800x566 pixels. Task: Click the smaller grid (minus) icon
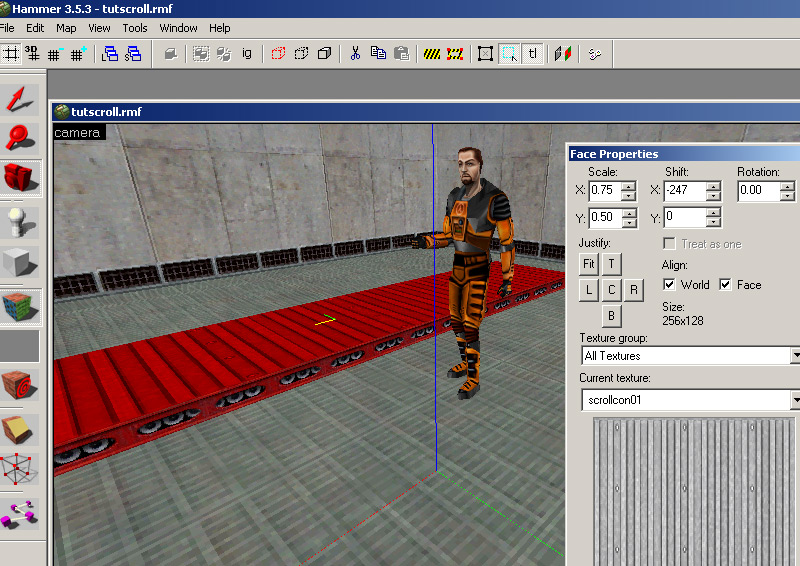tap(55, 54)
